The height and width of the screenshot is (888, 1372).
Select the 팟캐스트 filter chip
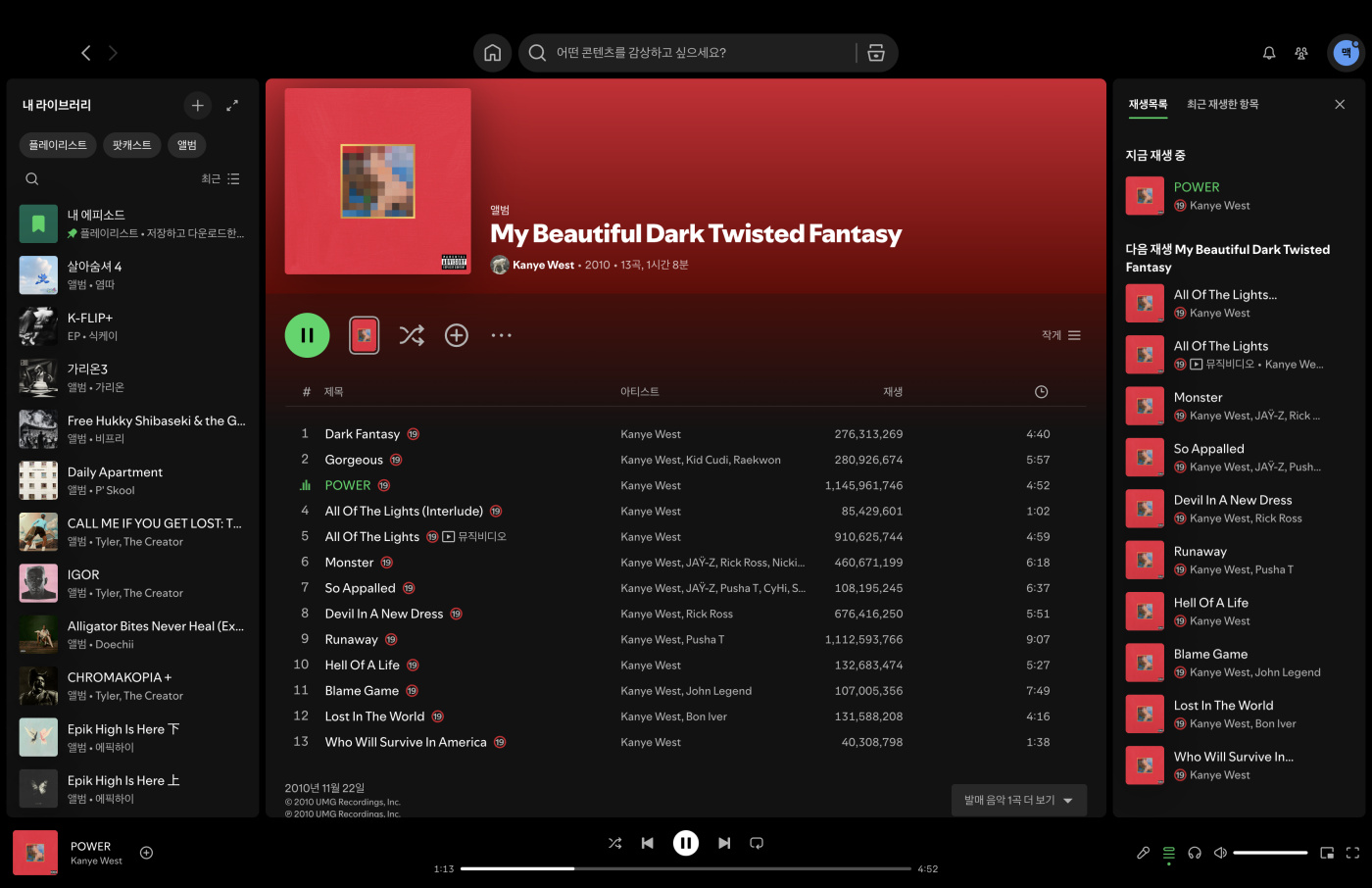pyautogui.click(x=131, y=145)
